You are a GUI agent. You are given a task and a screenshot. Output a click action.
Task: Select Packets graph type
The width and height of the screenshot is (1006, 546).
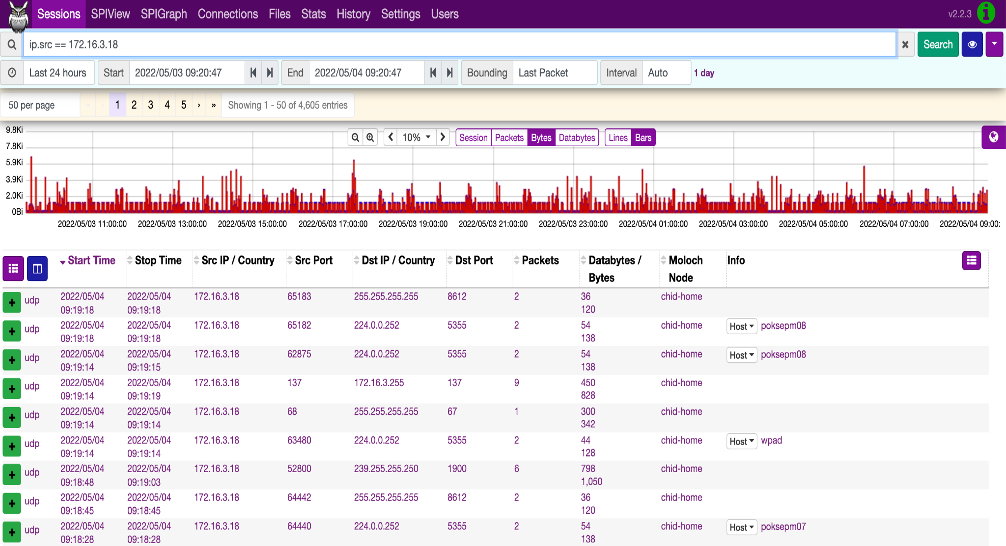pyautogui.click(x=509, y=138)
